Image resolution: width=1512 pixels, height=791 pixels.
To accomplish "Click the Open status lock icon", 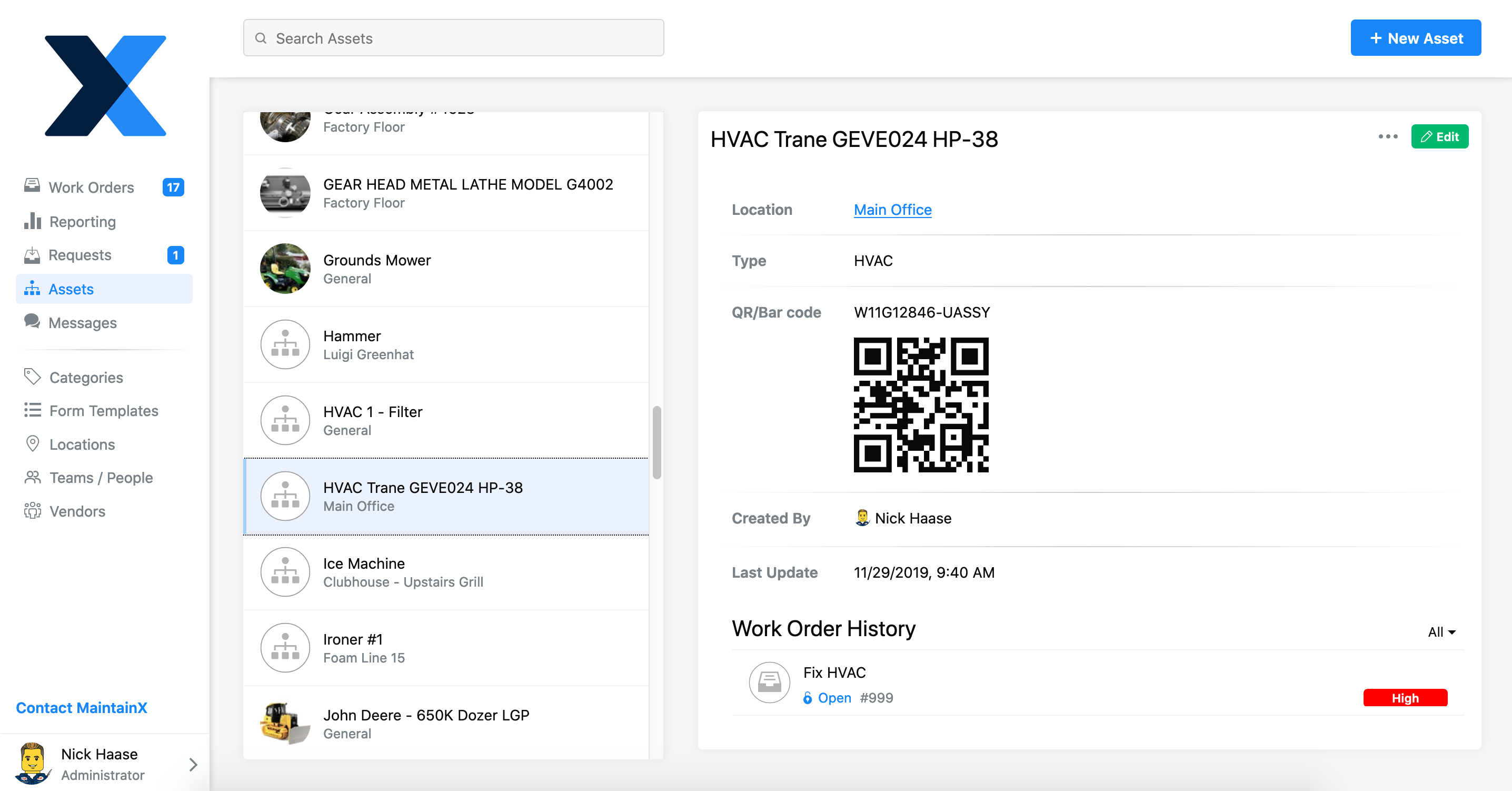I will point(808,698).
